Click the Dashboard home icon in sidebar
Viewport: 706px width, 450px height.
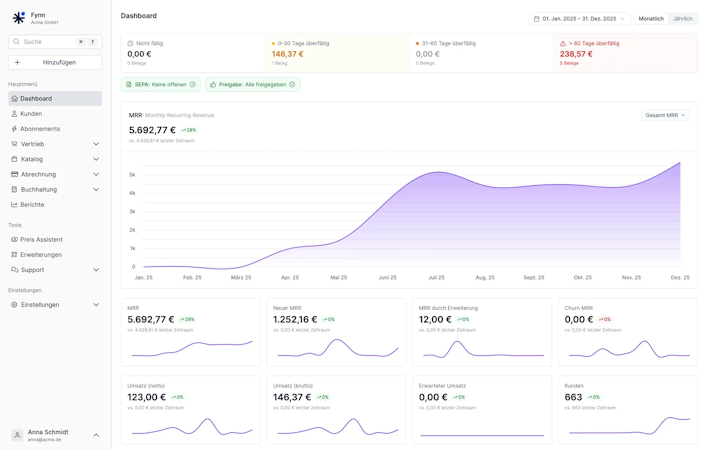coord(14,99)
